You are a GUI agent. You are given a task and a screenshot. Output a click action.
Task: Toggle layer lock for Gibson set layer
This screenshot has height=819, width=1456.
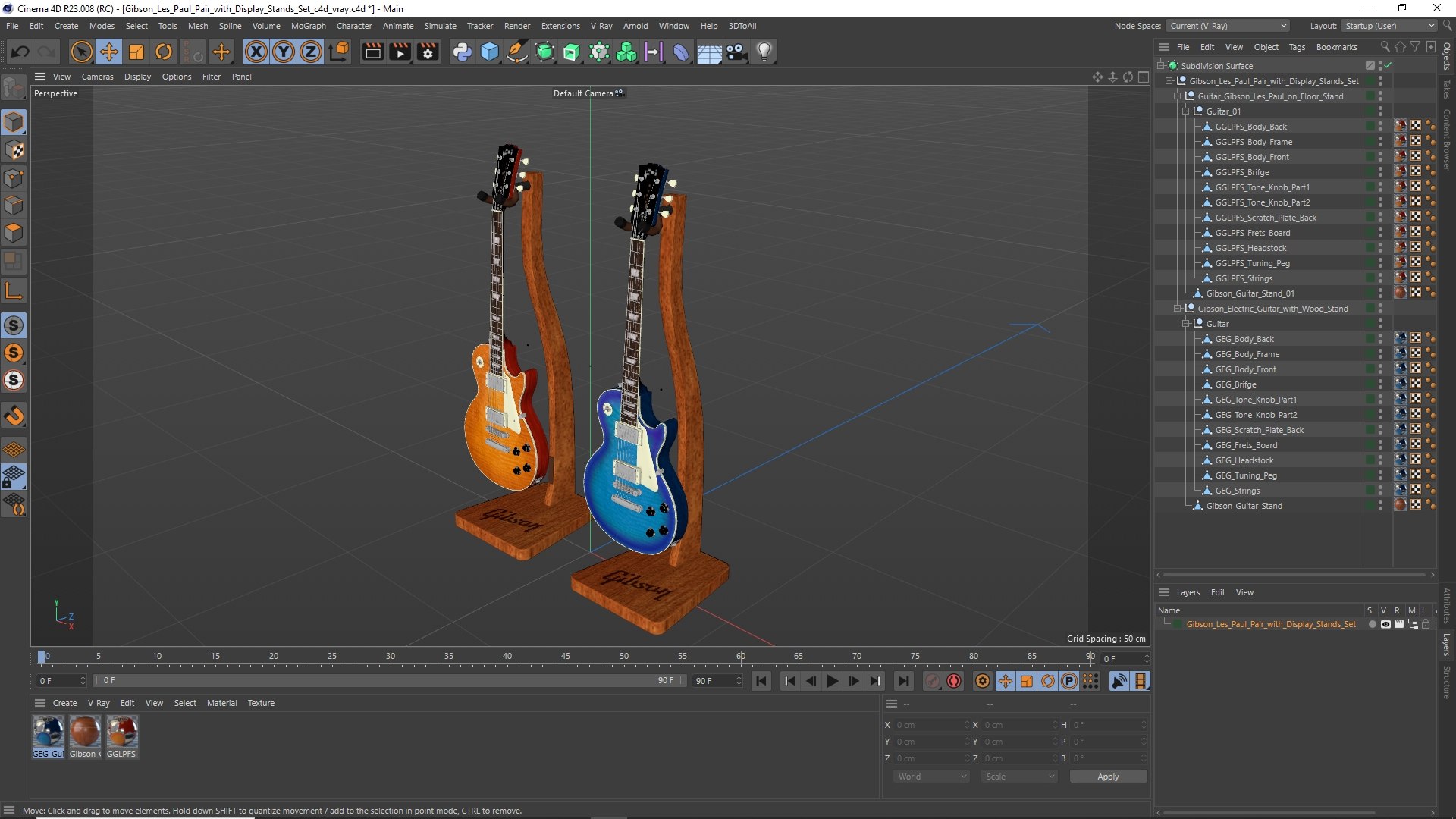pyautogui.click(x=1426, y=624)
